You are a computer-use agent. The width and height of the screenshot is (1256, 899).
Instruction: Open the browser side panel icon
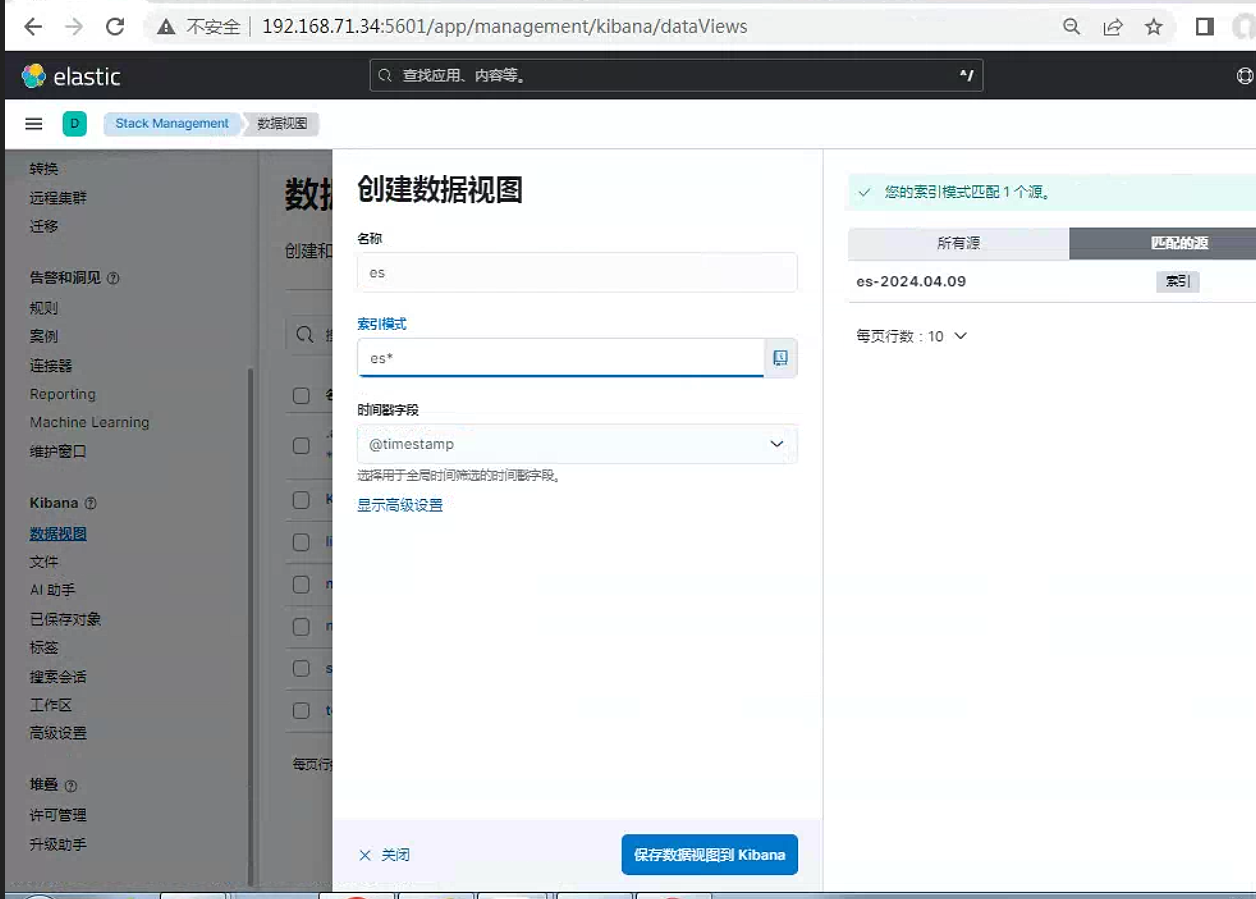pyautogui.click(x=1205, y=27)
